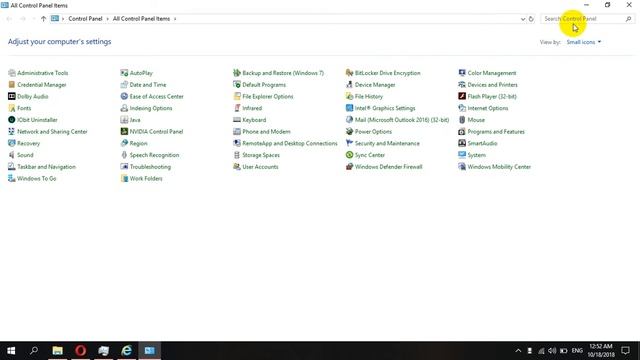Click the Keyboard icon
Image resolution: width=640 pixels, height=360 pixels.
pyautogui.click(x=237, y=120)
